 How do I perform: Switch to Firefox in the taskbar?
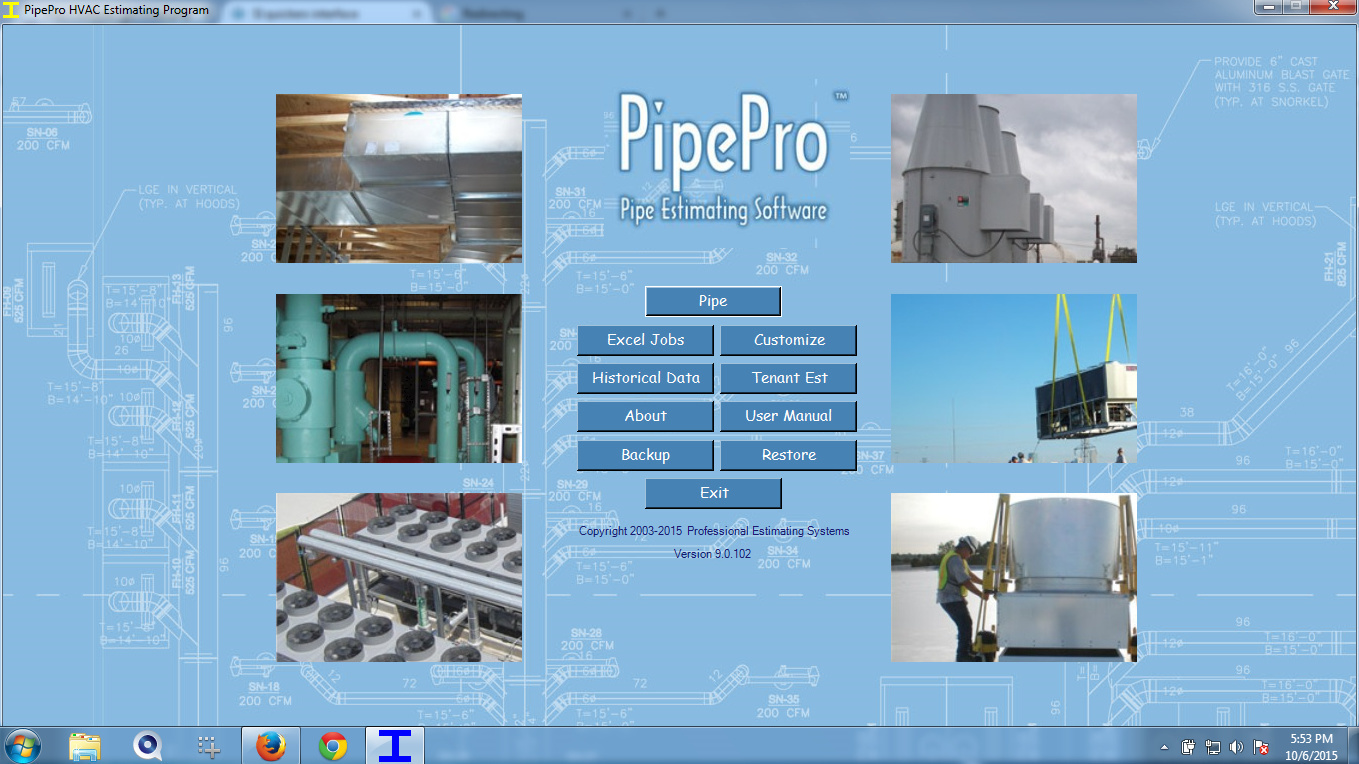tap(270, 746)
